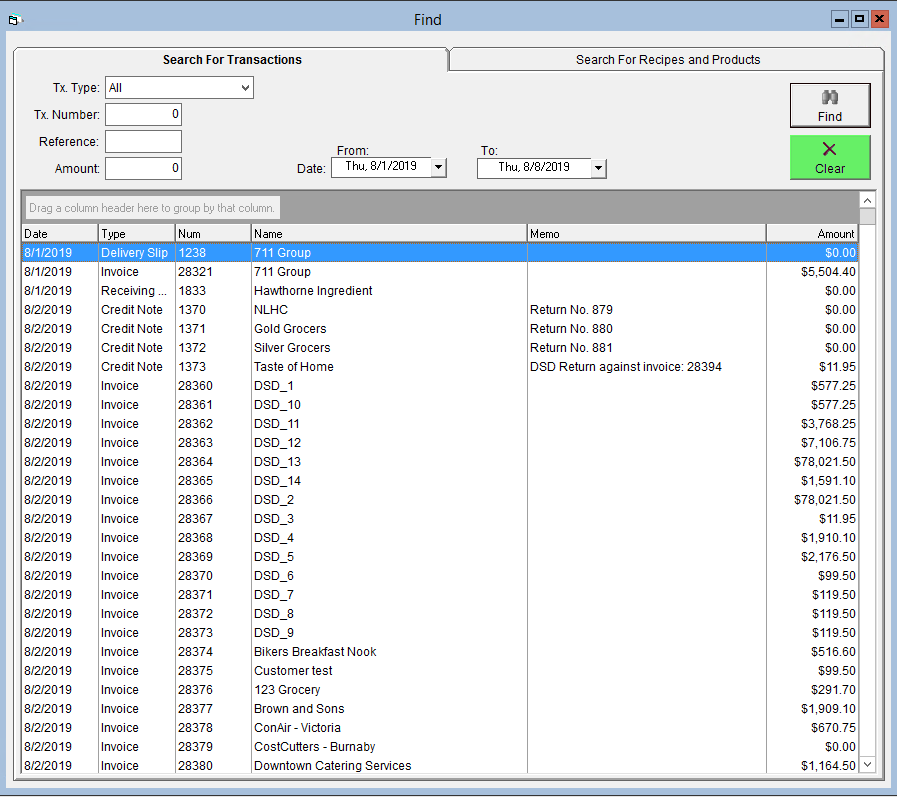Select Bikers Breakfast Nook invoice
The width and height of the screenshot is (897, 797).
point(439,652)
